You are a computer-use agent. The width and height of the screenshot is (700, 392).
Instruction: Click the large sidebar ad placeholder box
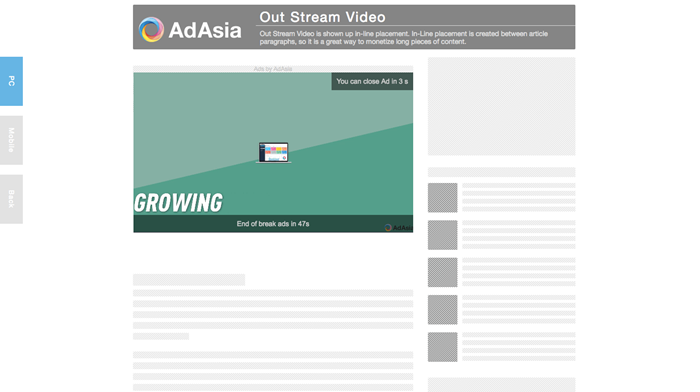[x=501, y=106]
